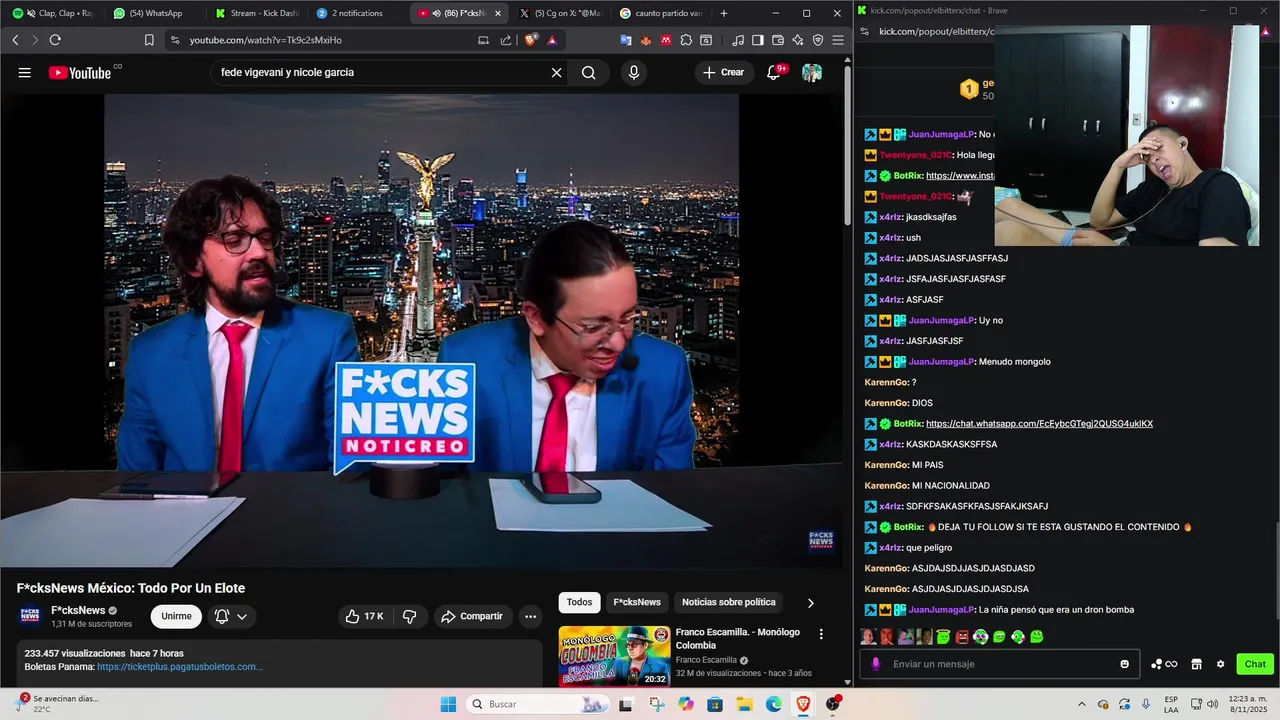The width and height of the screenshot is (1280, 720).
Task: Open Brave main menu hamburger
Action: click(837, 40)
